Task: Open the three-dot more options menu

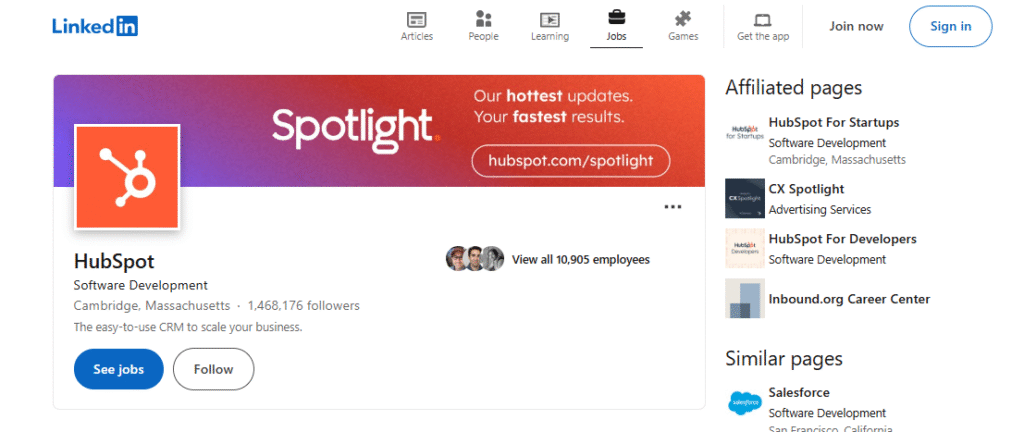Action: (x=673, y=207)
